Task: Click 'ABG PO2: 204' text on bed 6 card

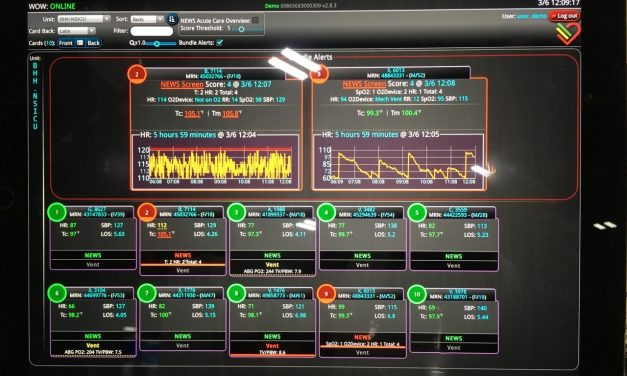Action: (78, 352)
